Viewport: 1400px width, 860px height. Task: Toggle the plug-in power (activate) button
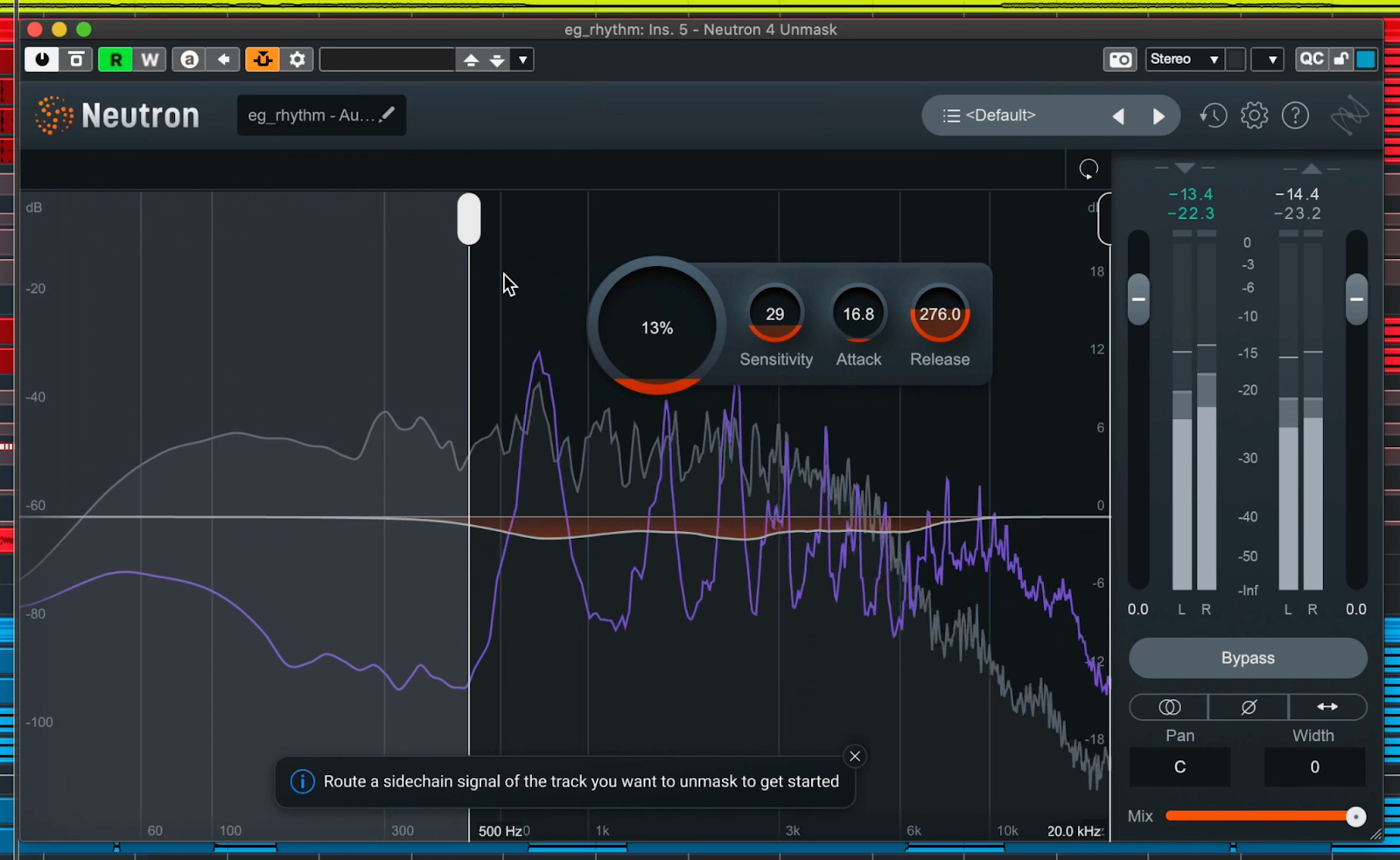[41, 59]
